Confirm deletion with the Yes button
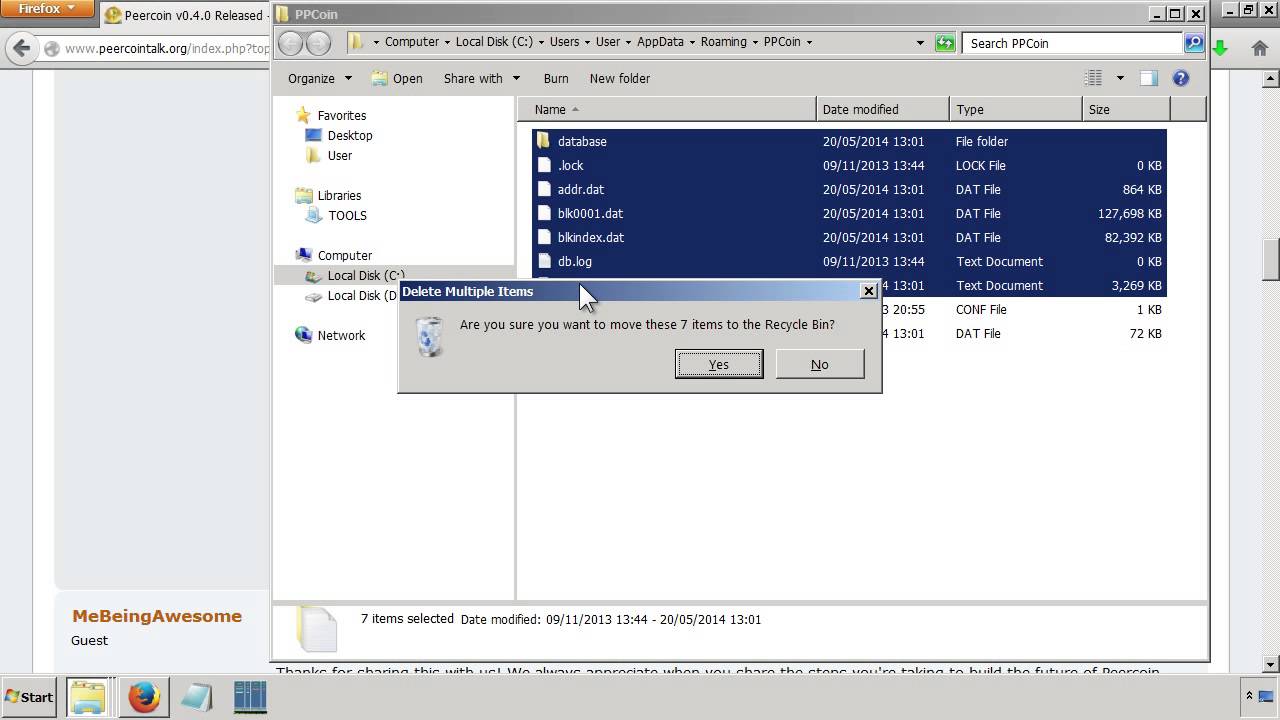This screenshot has width=1280, height=720. tap(719, 364)
